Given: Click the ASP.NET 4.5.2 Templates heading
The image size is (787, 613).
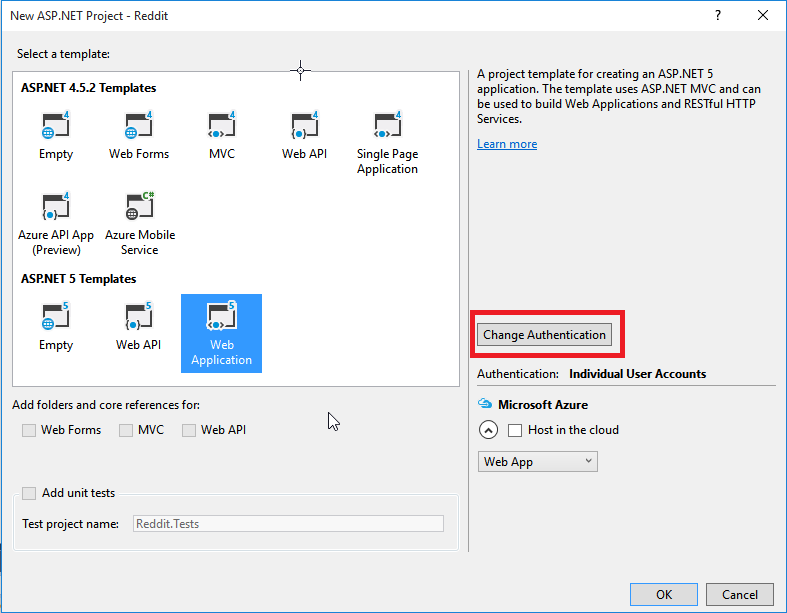Looking at the screenshot, I should tap(88, 88).
